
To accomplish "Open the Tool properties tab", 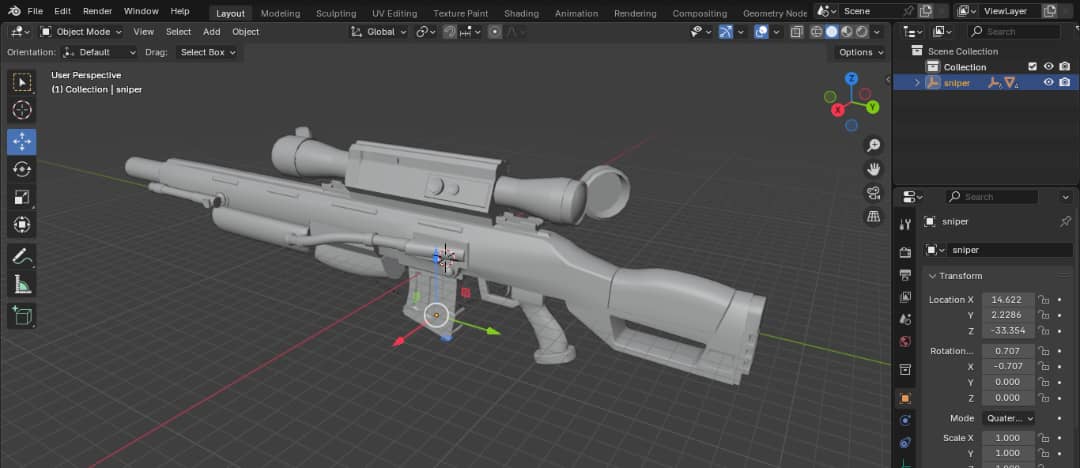I will (906, 224).
